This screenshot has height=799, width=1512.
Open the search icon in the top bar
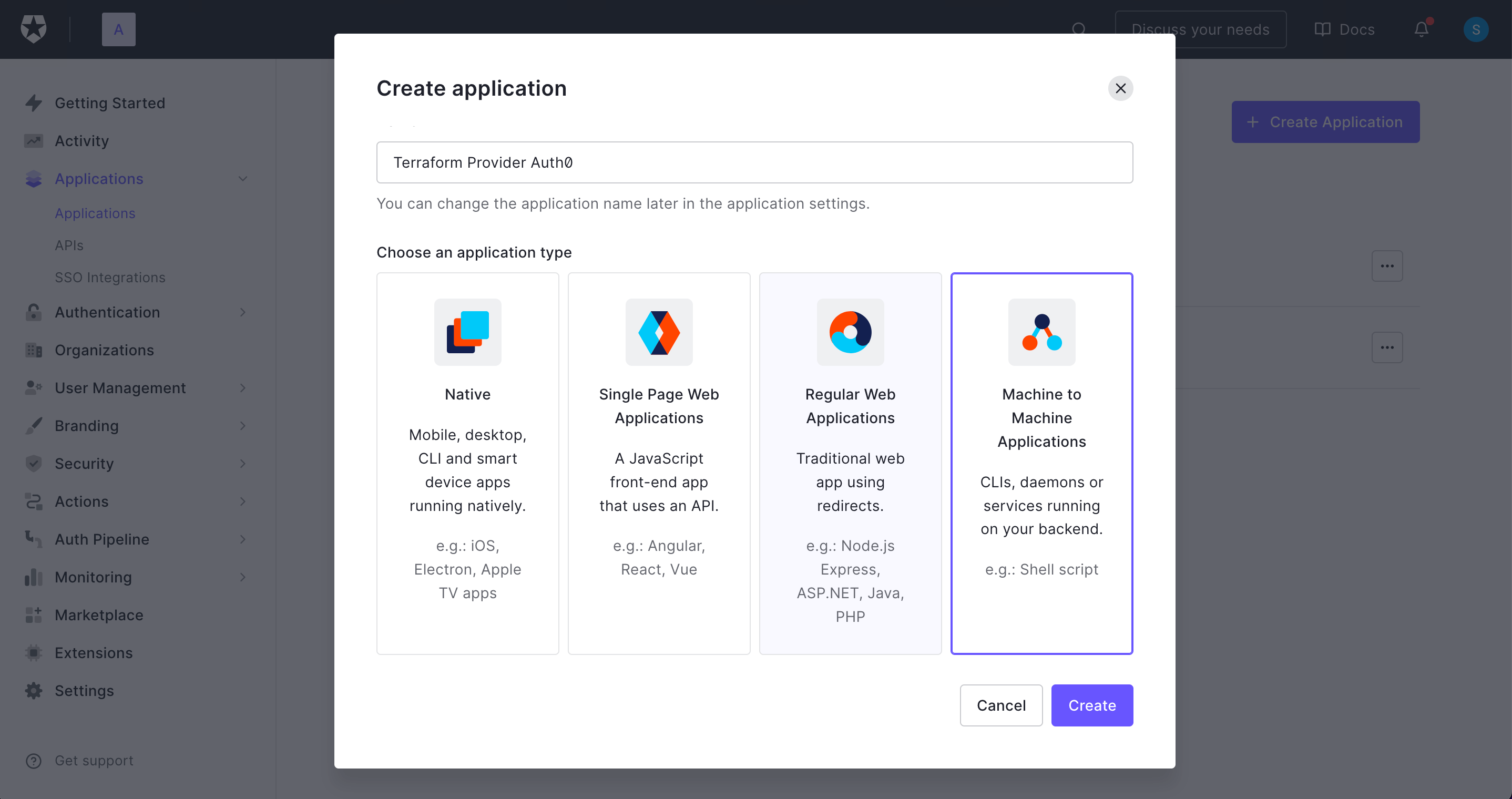[1079, 29]
